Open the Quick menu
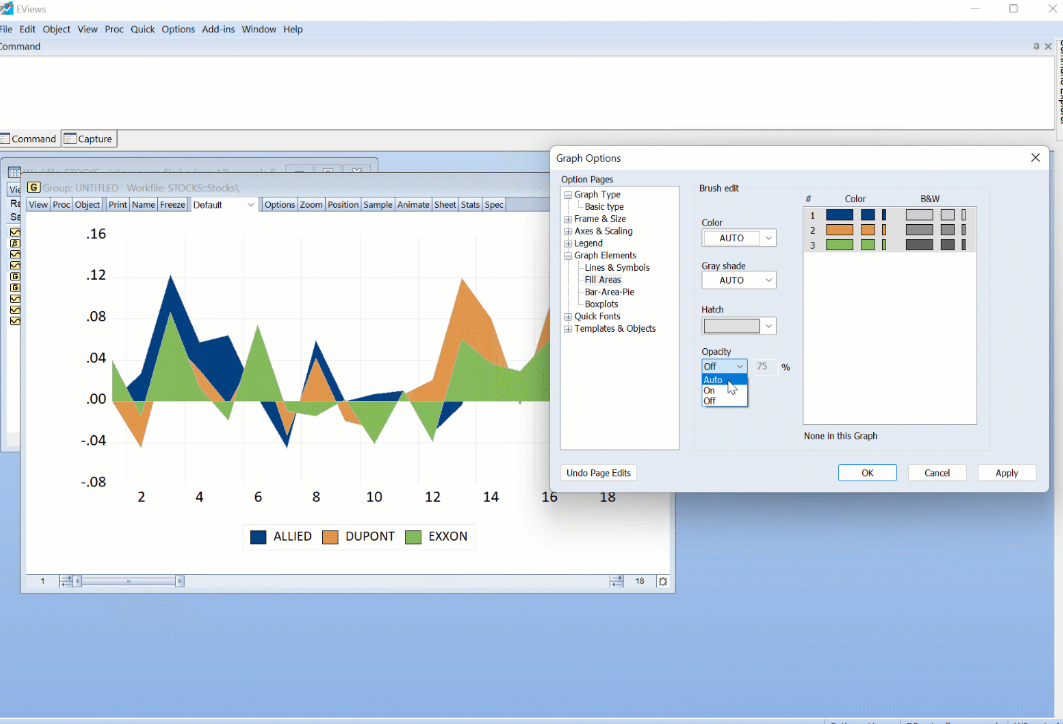Screen dimensions: 1063x724 tap(142, 29)
